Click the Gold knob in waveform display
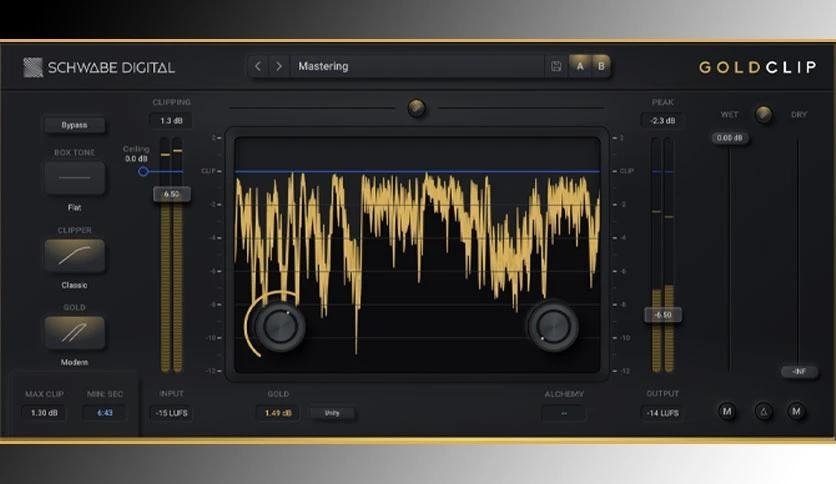The width and height of the screenshot is (836, 484). click(278, 324)
